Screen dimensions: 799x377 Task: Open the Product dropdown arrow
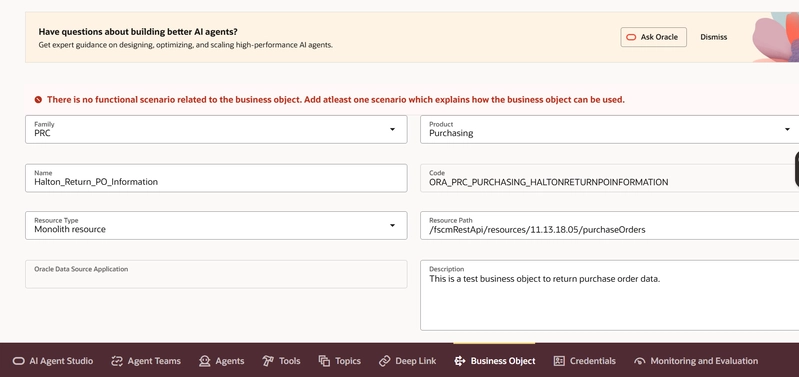pyautogui.click(x=787, y=129)
